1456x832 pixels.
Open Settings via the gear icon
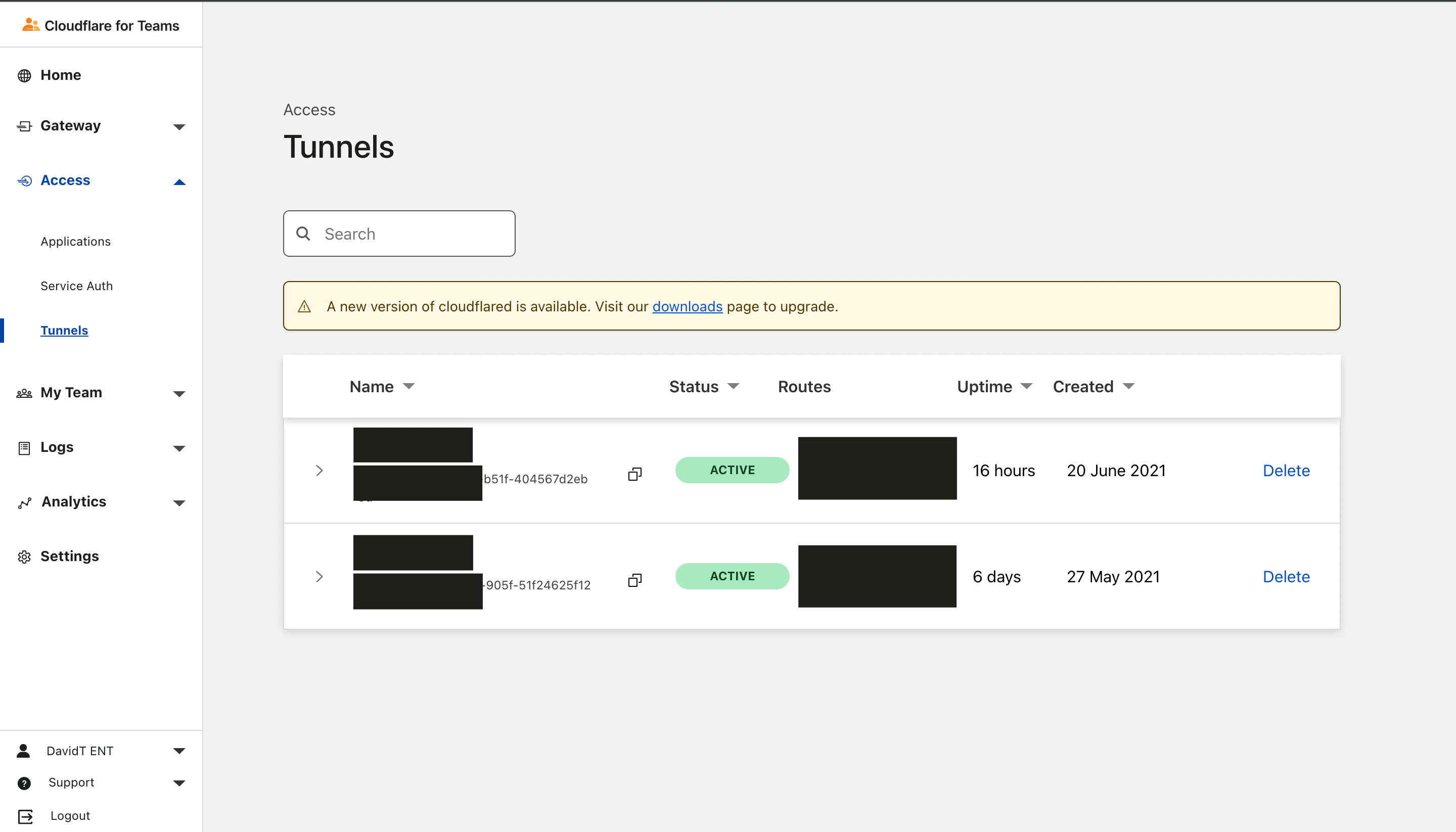[x=24, y=556]
